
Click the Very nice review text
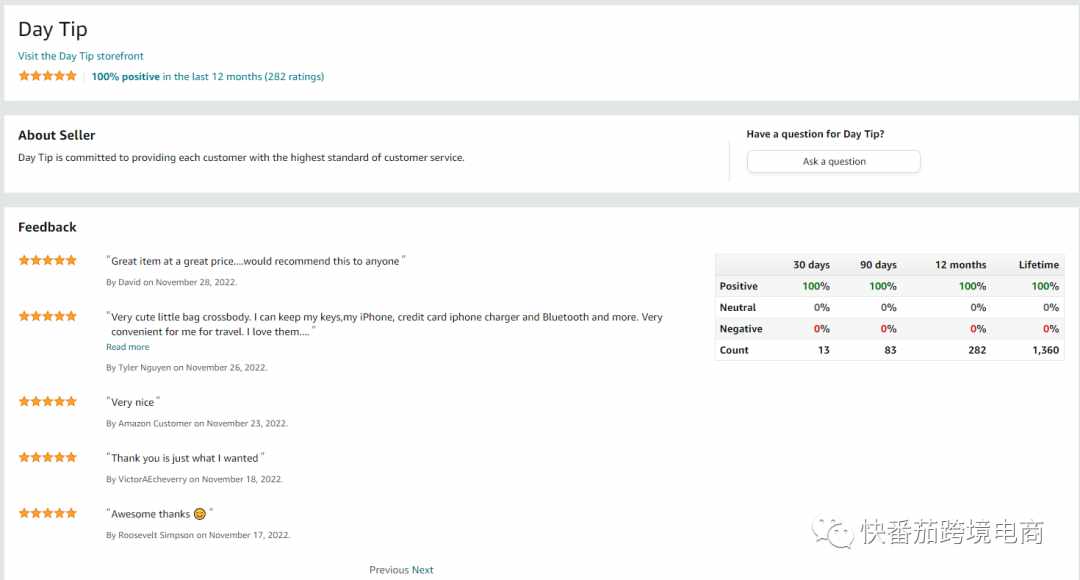coord(133,402)
